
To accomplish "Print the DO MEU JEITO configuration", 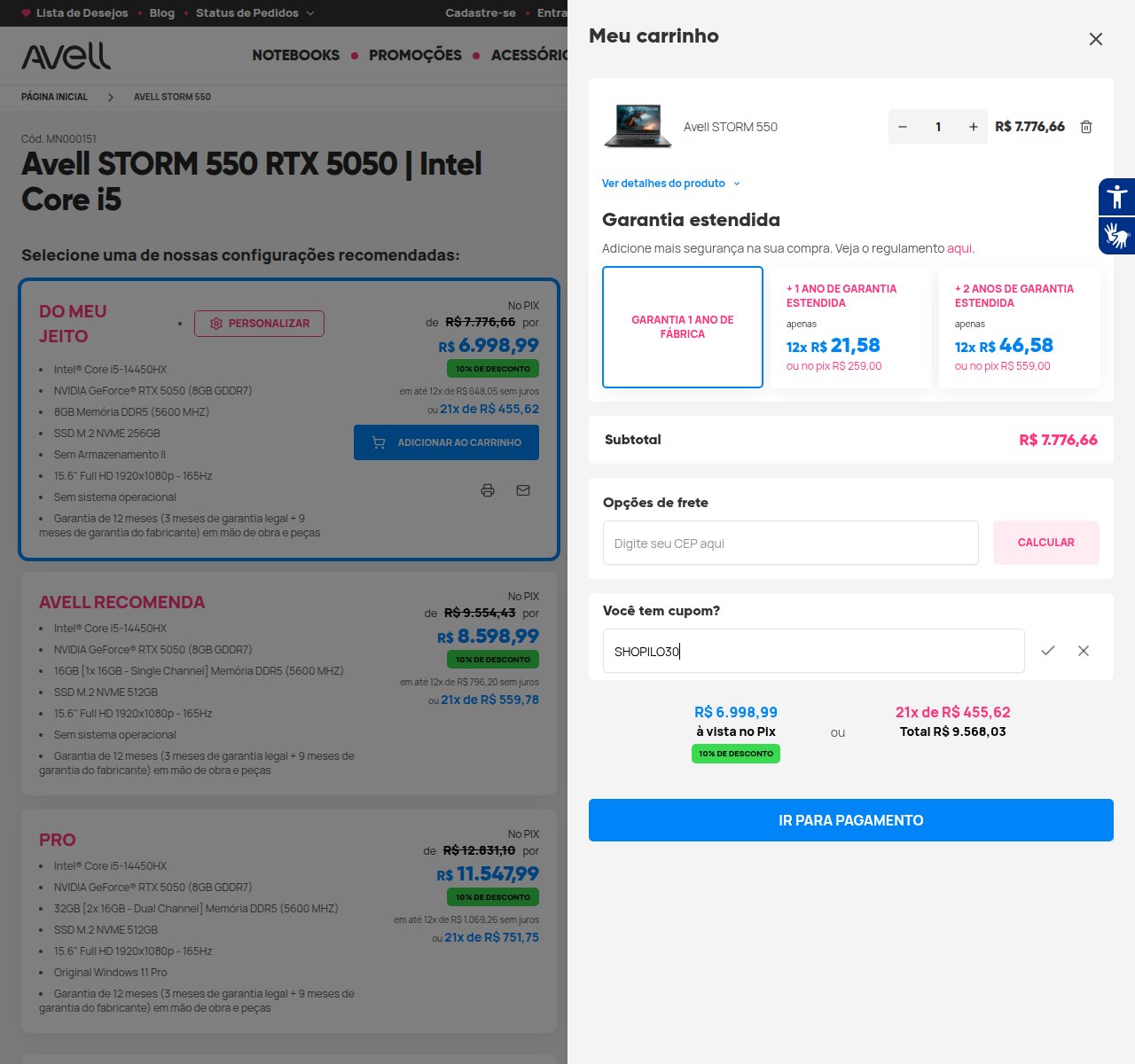I will (488, 490).
